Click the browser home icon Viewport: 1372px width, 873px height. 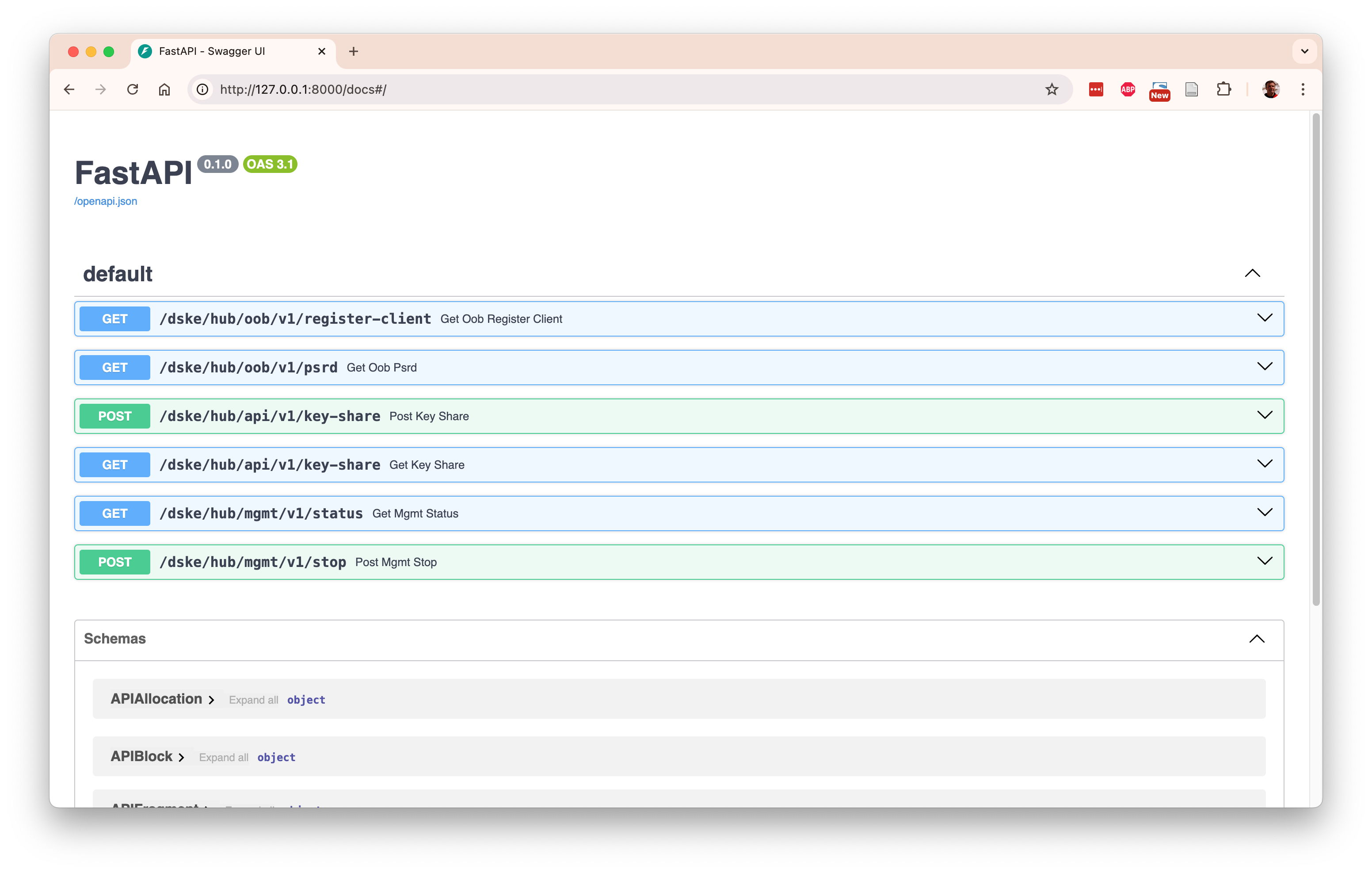coord(165,89)
